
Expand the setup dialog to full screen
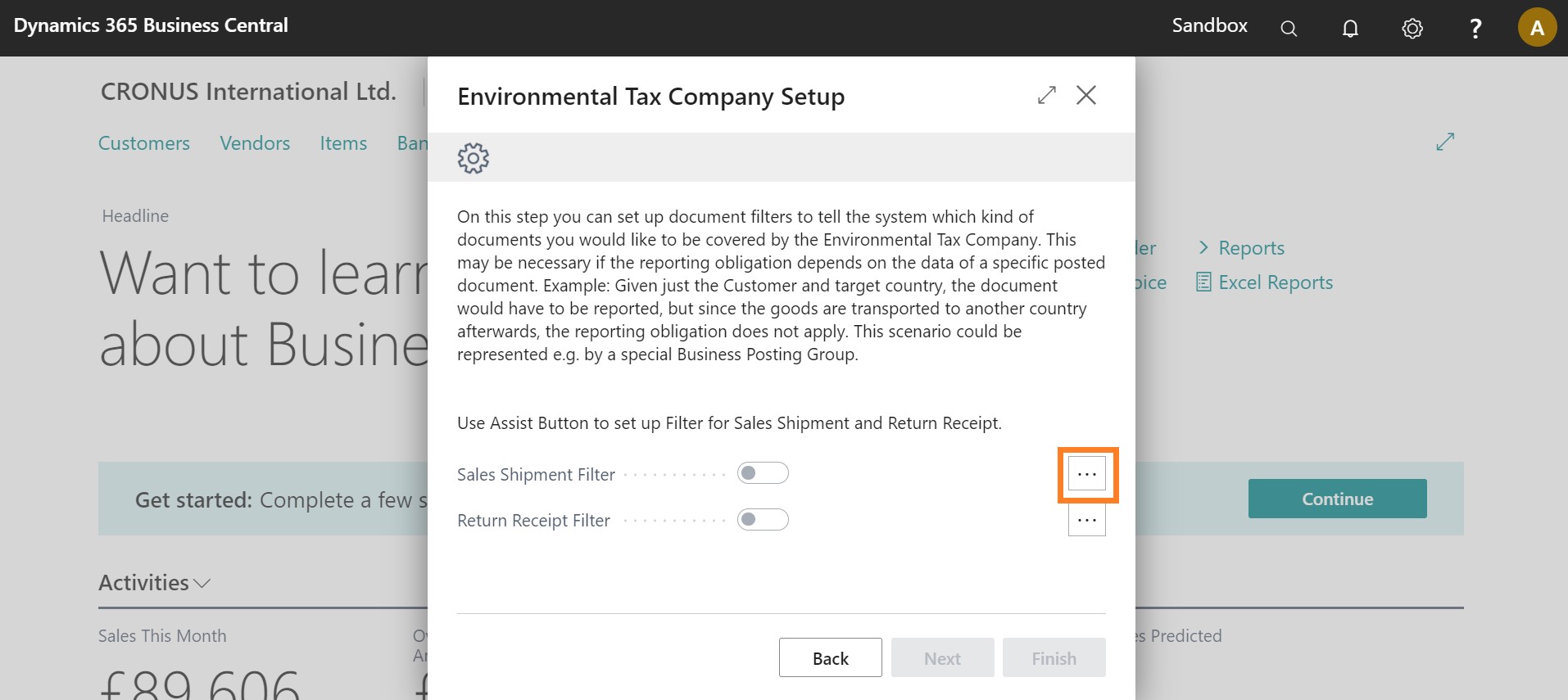tap(1046, 95)
